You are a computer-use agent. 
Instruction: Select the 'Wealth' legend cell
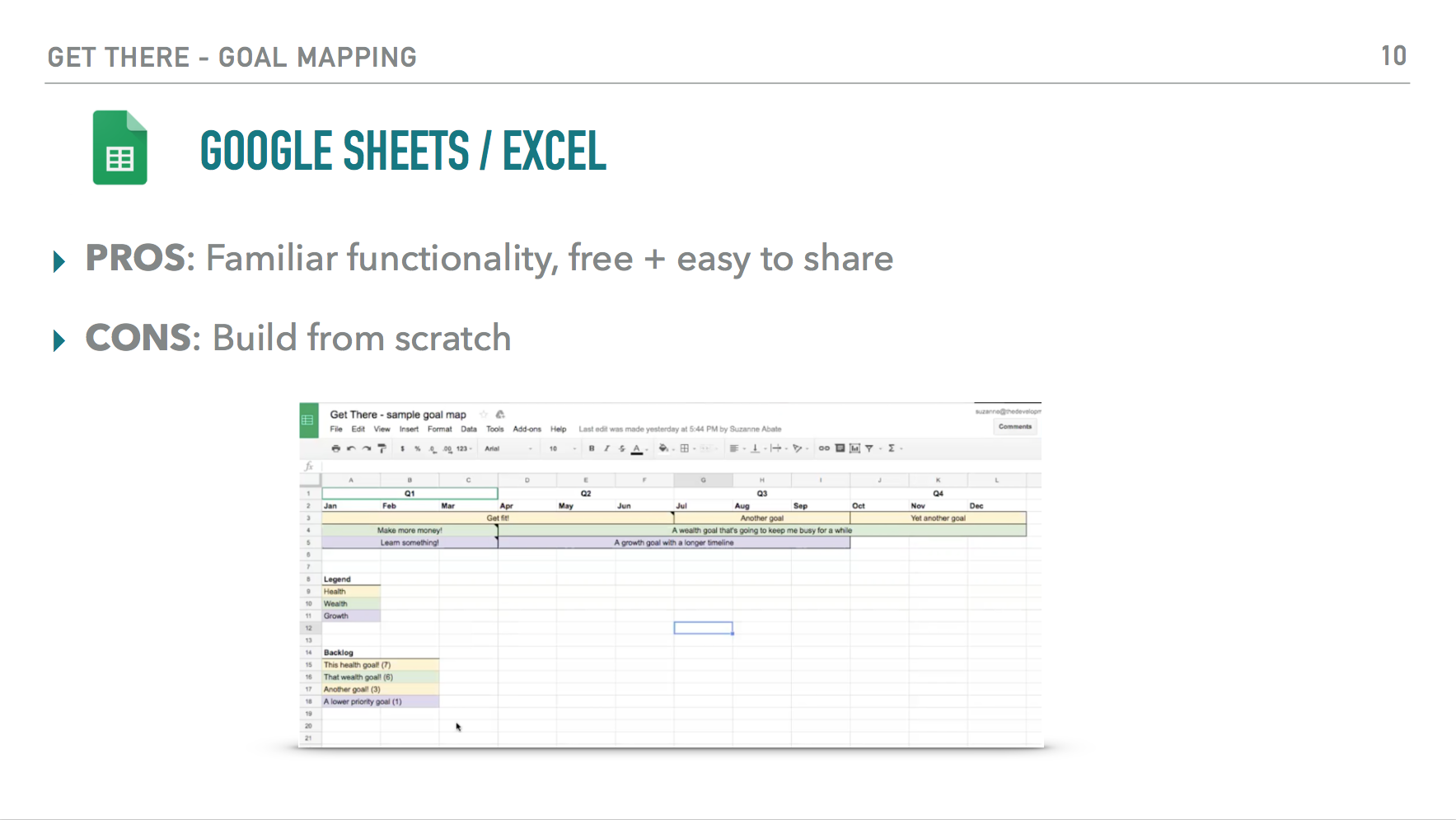point(351,604)
